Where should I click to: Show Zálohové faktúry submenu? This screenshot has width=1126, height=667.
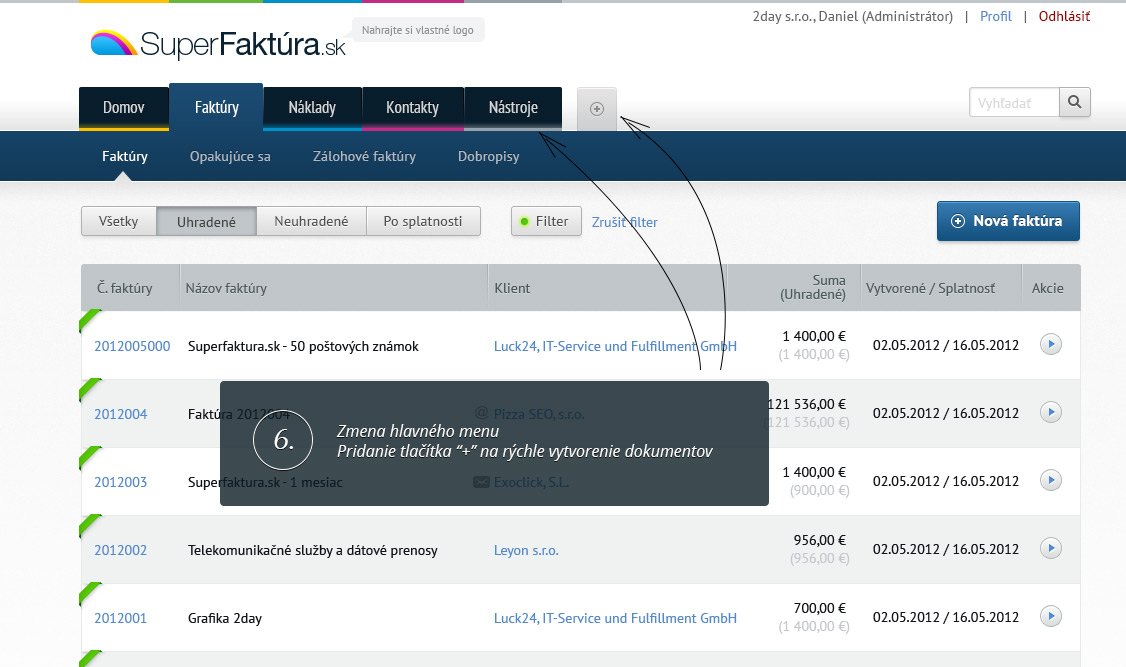click(x=364, y=156)
